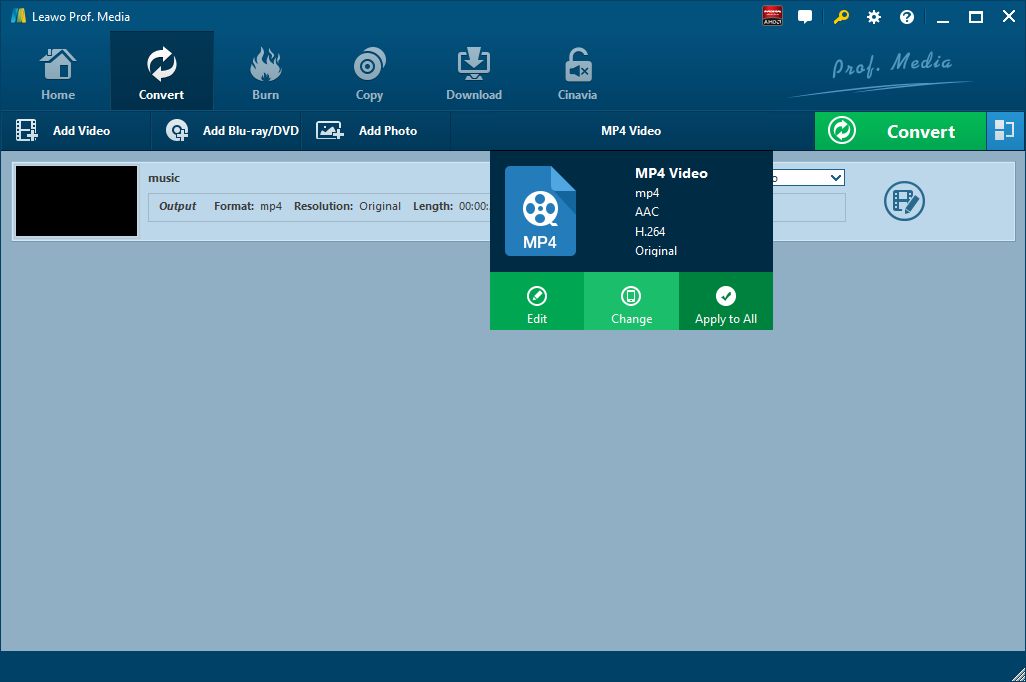Start conversion with the green Convert button

point(899,131)
